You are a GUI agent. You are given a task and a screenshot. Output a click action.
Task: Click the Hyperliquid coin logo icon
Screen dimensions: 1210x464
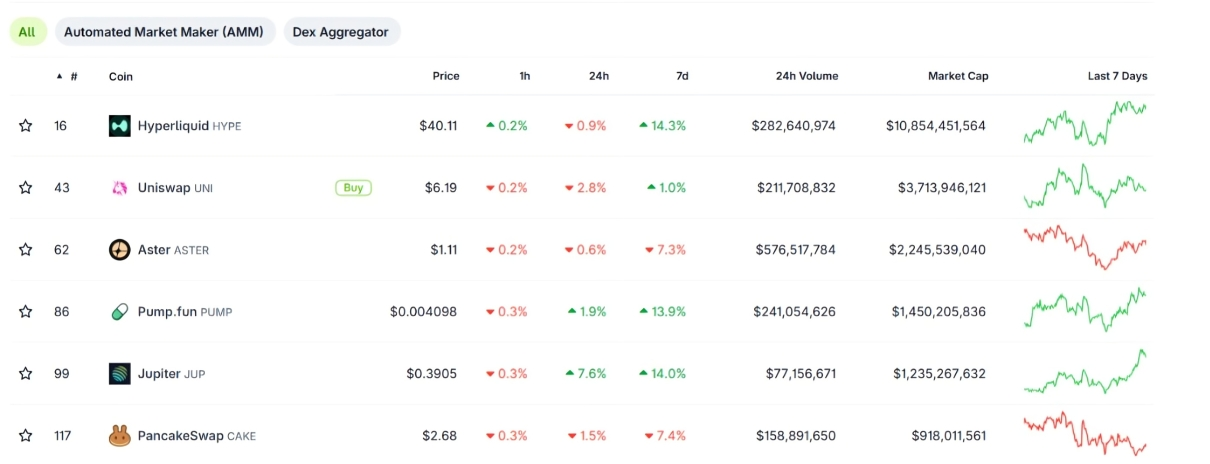coord(119,126)
